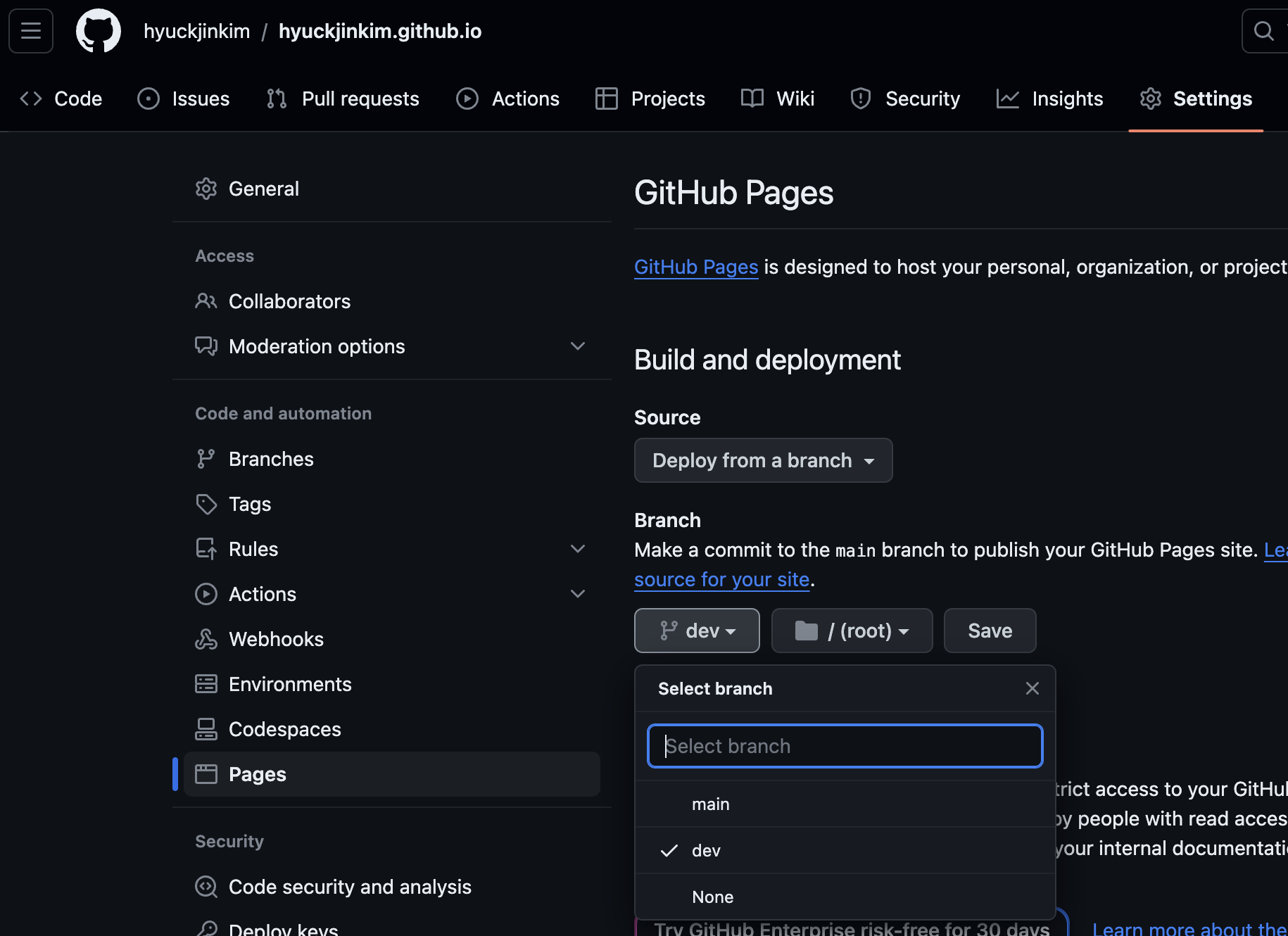Screen dimensions: 1288x936
Task: Open Webhooks settings page
Action: 392,639
